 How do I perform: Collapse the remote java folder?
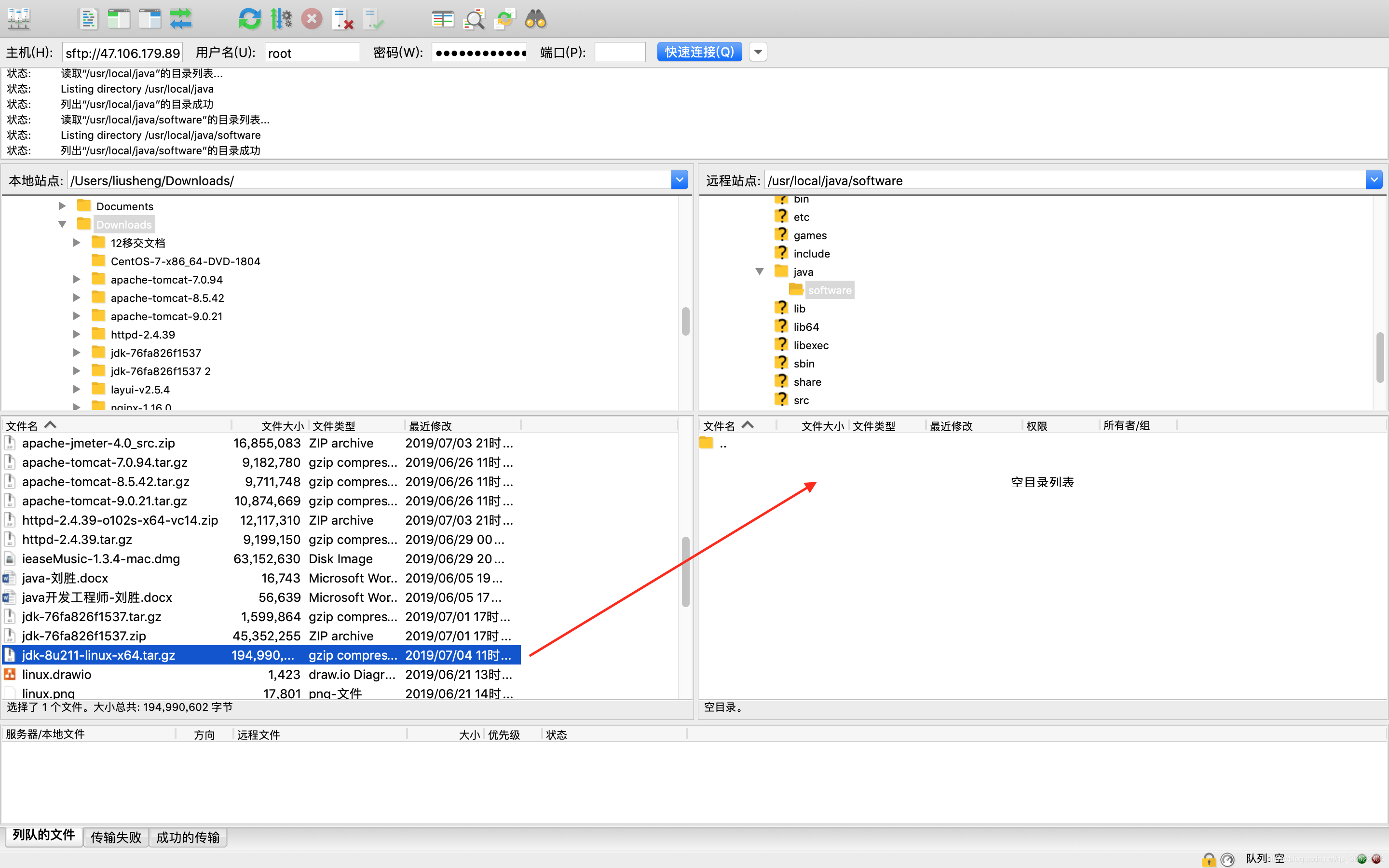click(759, 271)
